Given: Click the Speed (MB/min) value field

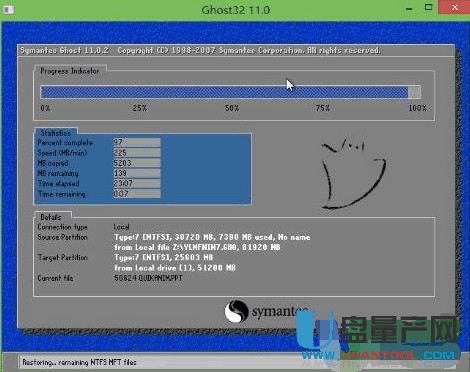Looking at the screenshot, I should 137,153.
